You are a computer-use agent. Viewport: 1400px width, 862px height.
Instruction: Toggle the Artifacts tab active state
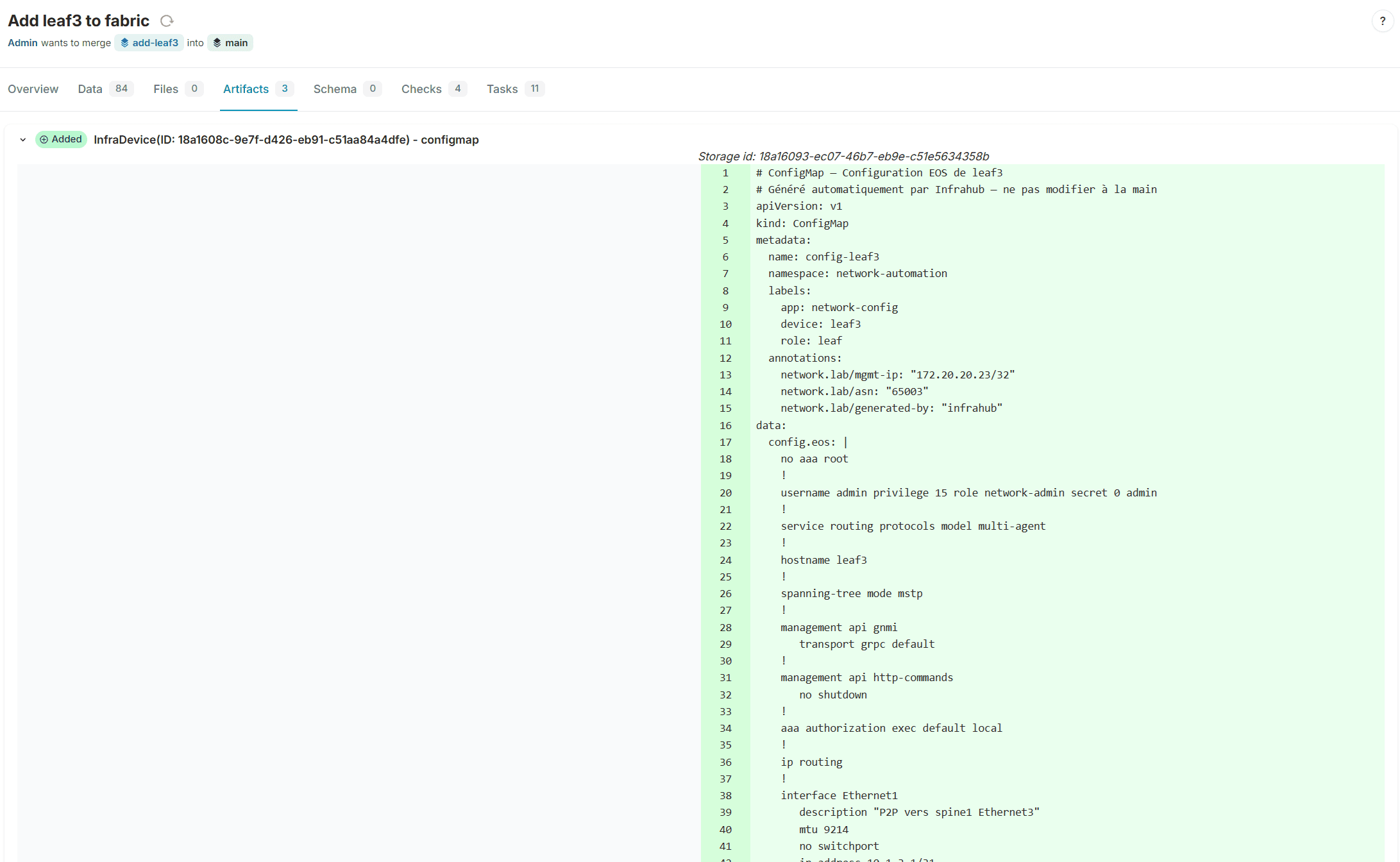click(246, 89)
